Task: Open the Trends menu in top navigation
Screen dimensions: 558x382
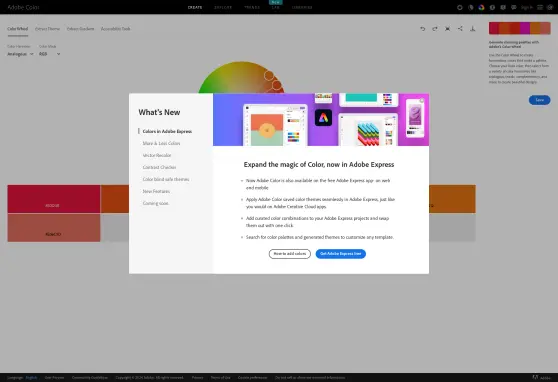Action: pyautogui.click(x=252, y=7)
